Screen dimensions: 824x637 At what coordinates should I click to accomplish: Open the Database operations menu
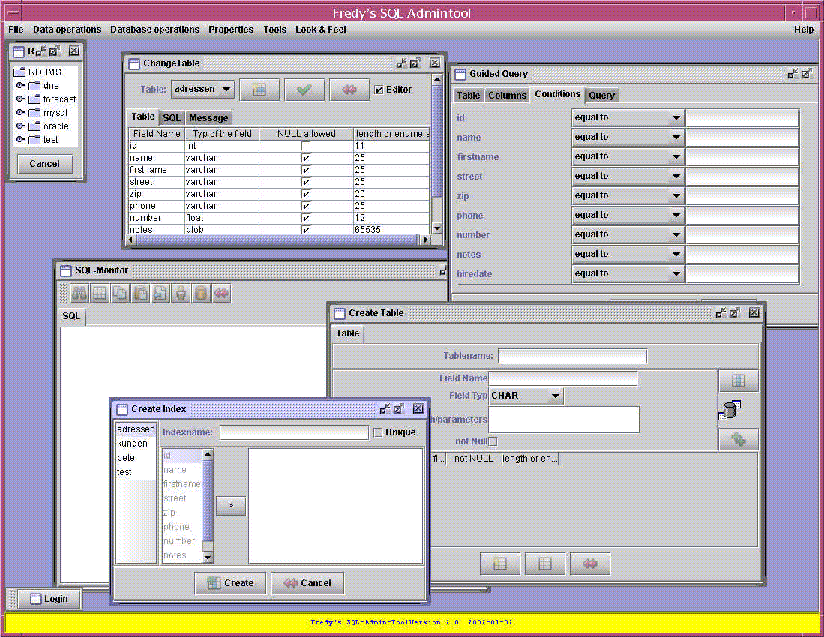click(154, 29)
